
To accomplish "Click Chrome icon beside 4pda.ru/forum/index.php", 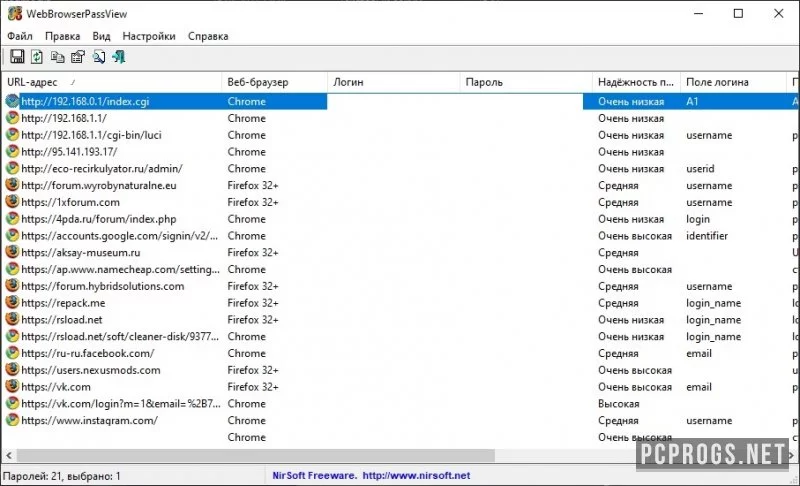I will [12, 219].
